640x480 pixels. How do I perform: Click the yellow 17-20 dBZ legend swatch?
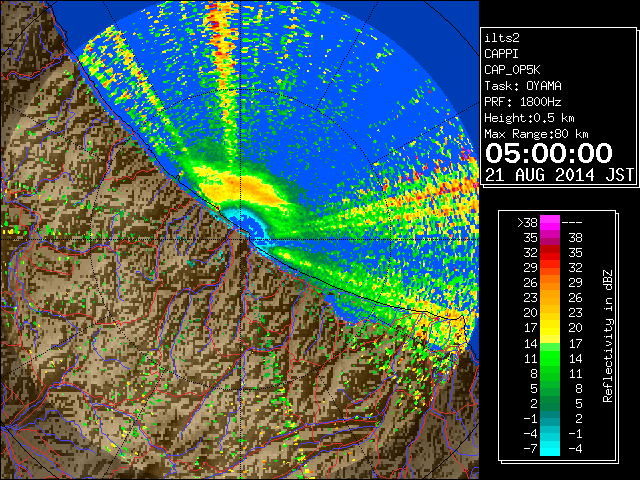[x=550, y=328]
